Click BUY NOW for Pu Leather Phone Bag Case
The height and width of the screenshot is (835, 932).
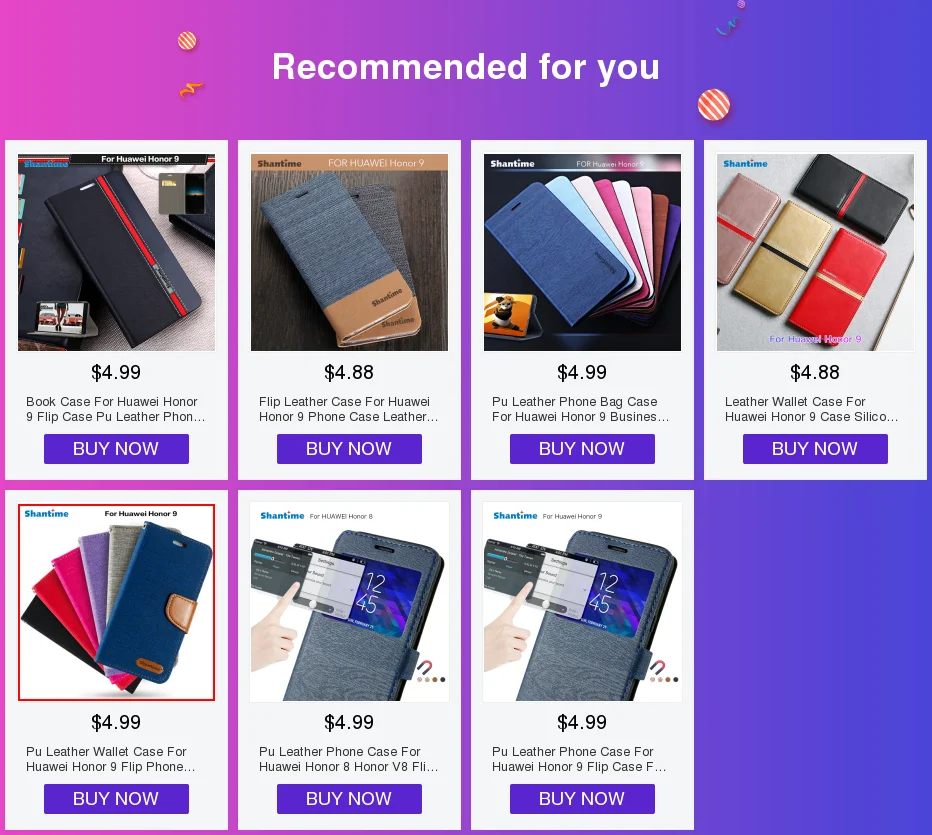(x=582, y=449)
